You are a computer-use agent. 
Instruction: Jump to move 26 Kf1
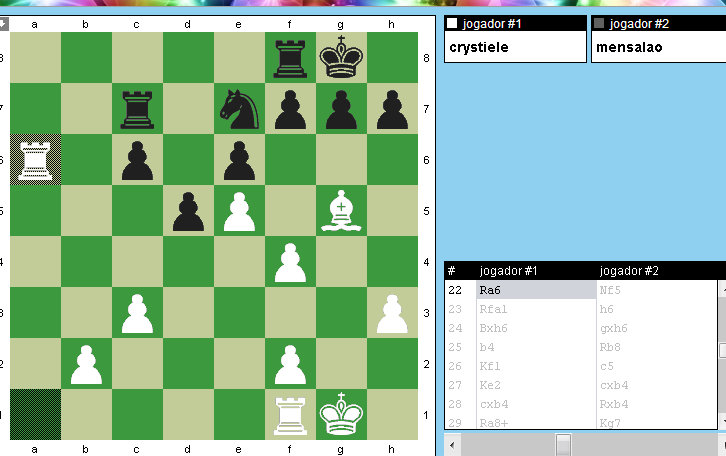point(489,366)
